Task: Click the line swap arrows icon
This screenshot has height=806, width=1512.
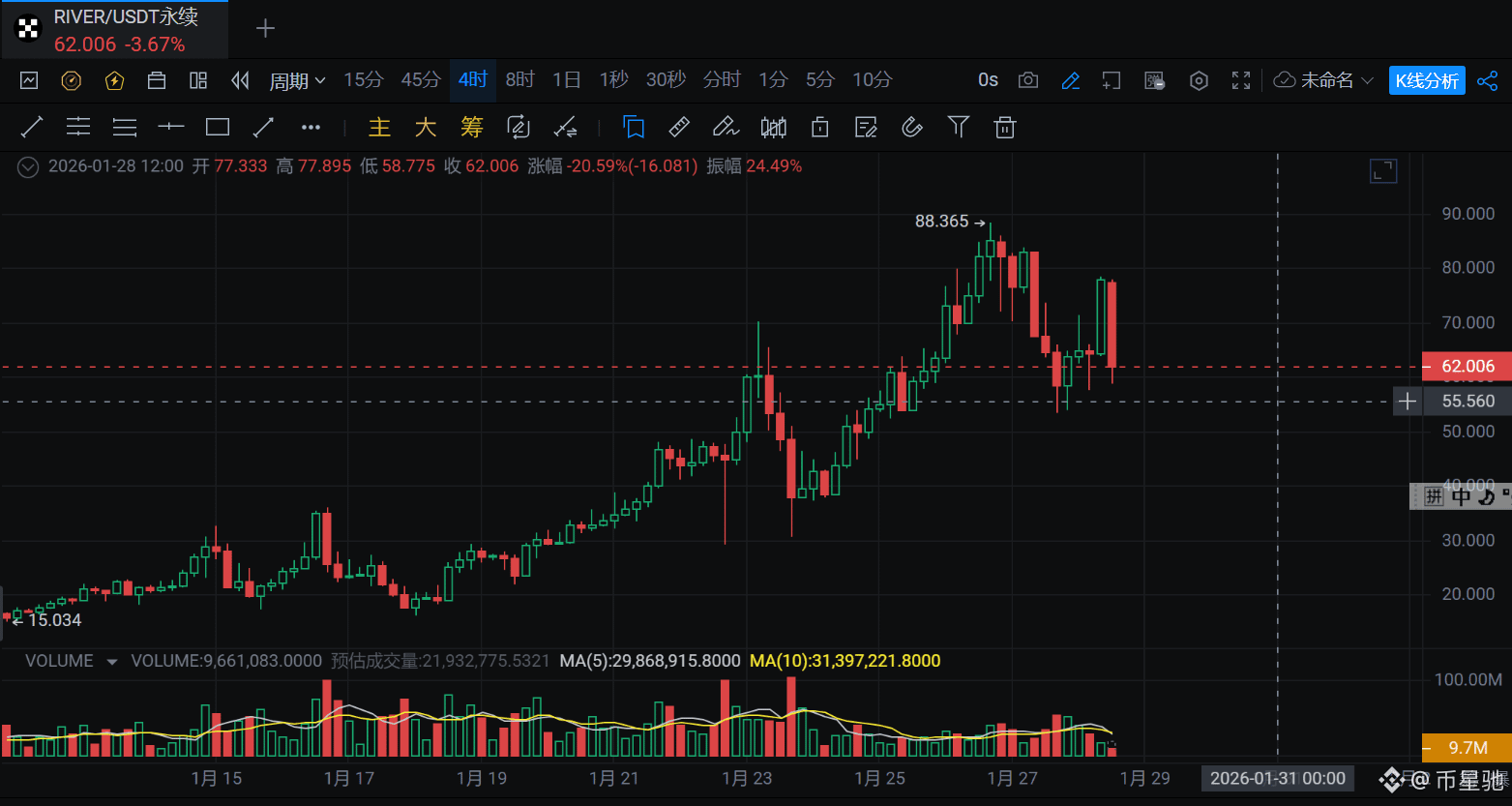Action: point(565,127)
